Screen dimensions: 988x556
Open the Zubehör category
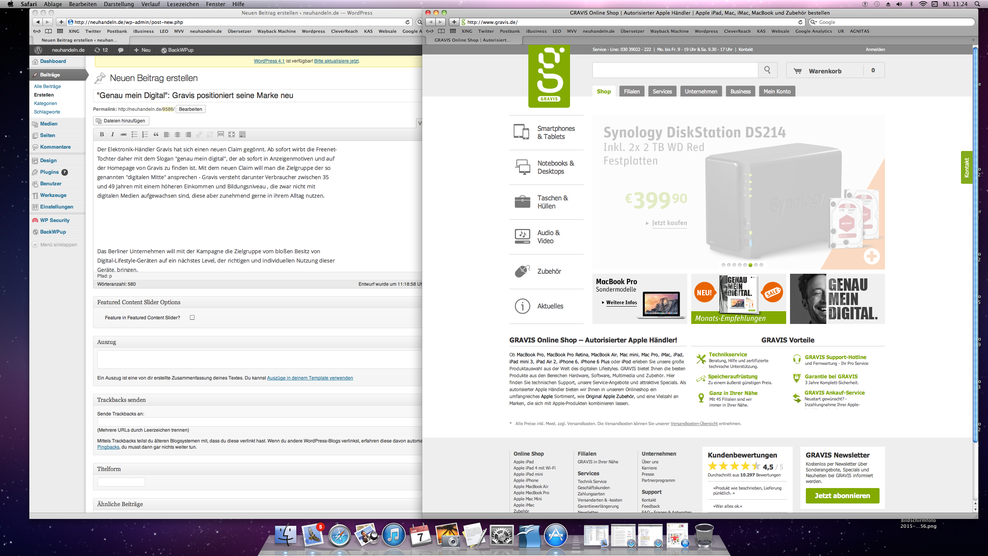[x=546, y=271]
